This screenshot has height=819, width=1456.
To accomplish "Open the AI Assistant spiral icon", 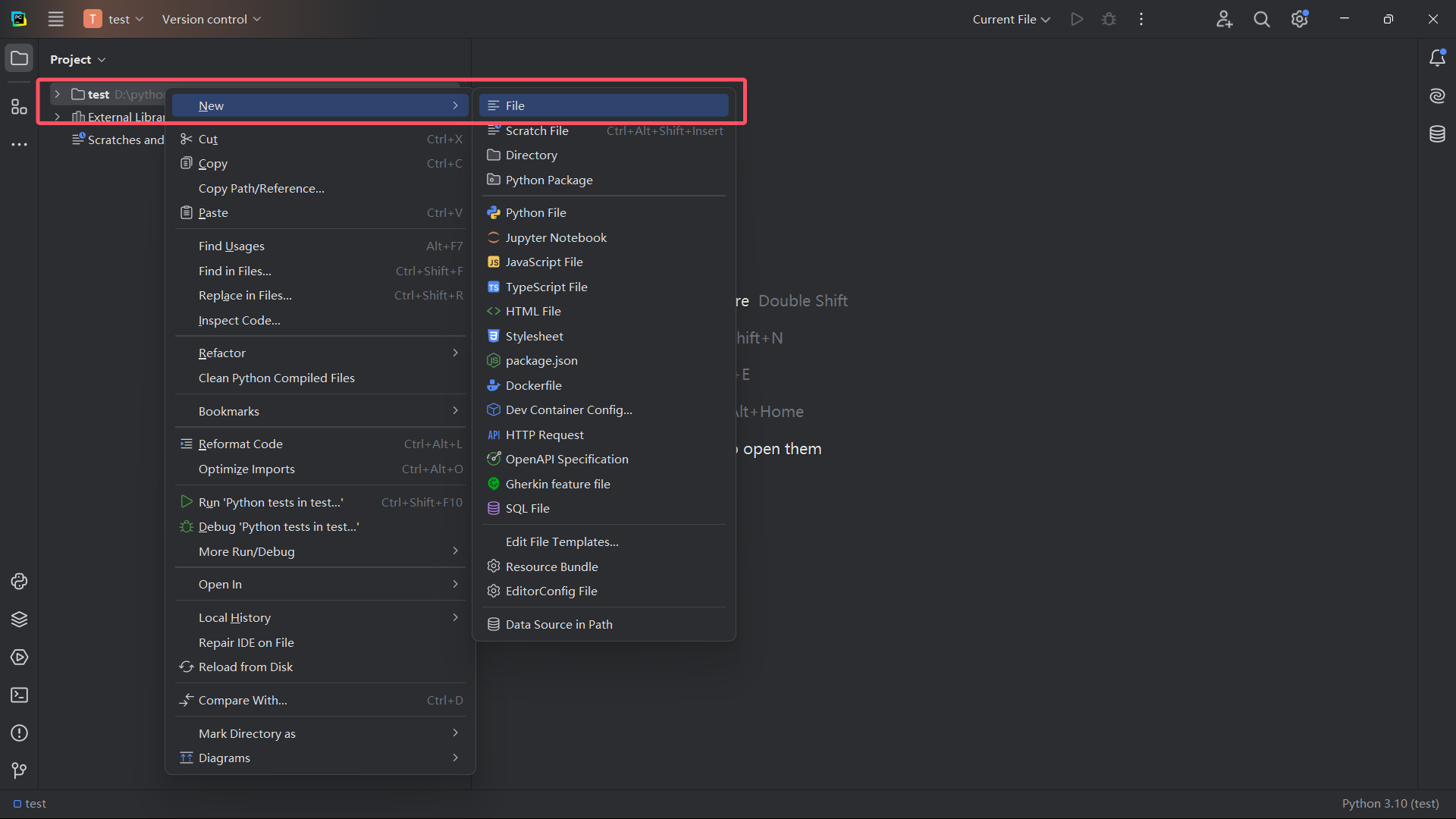I will (1437, 96).
